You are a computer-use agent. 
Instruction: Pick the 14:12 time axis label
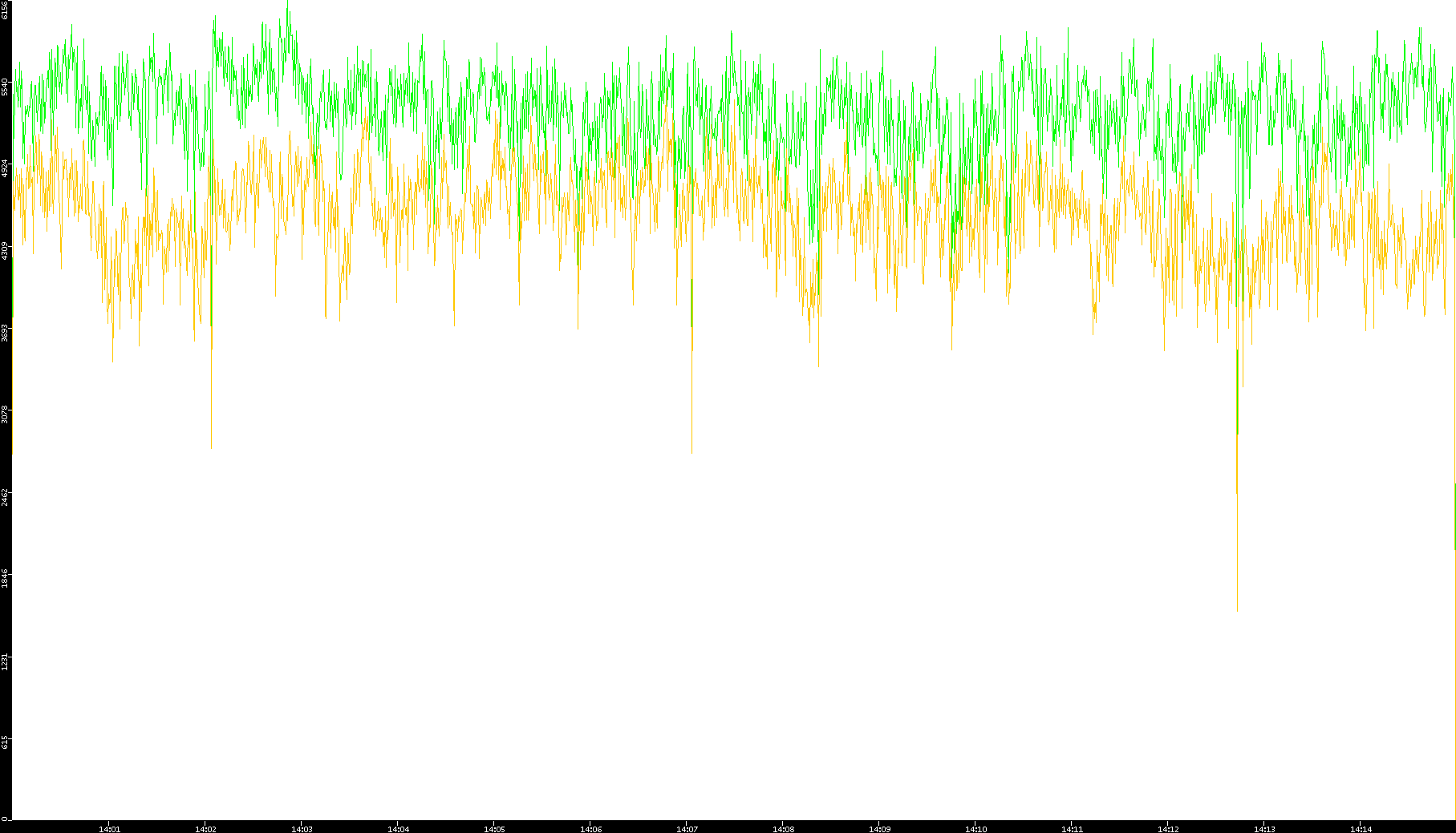(x=1168, y=829)
